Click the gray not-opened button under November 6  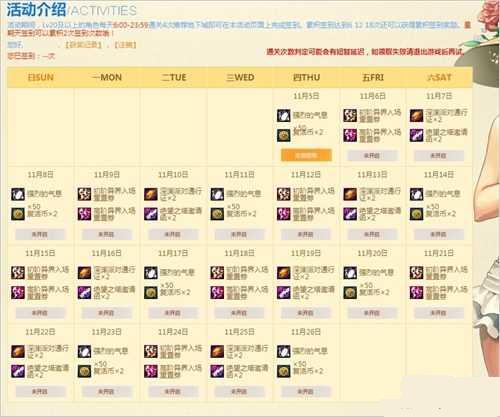pos(372,156)
